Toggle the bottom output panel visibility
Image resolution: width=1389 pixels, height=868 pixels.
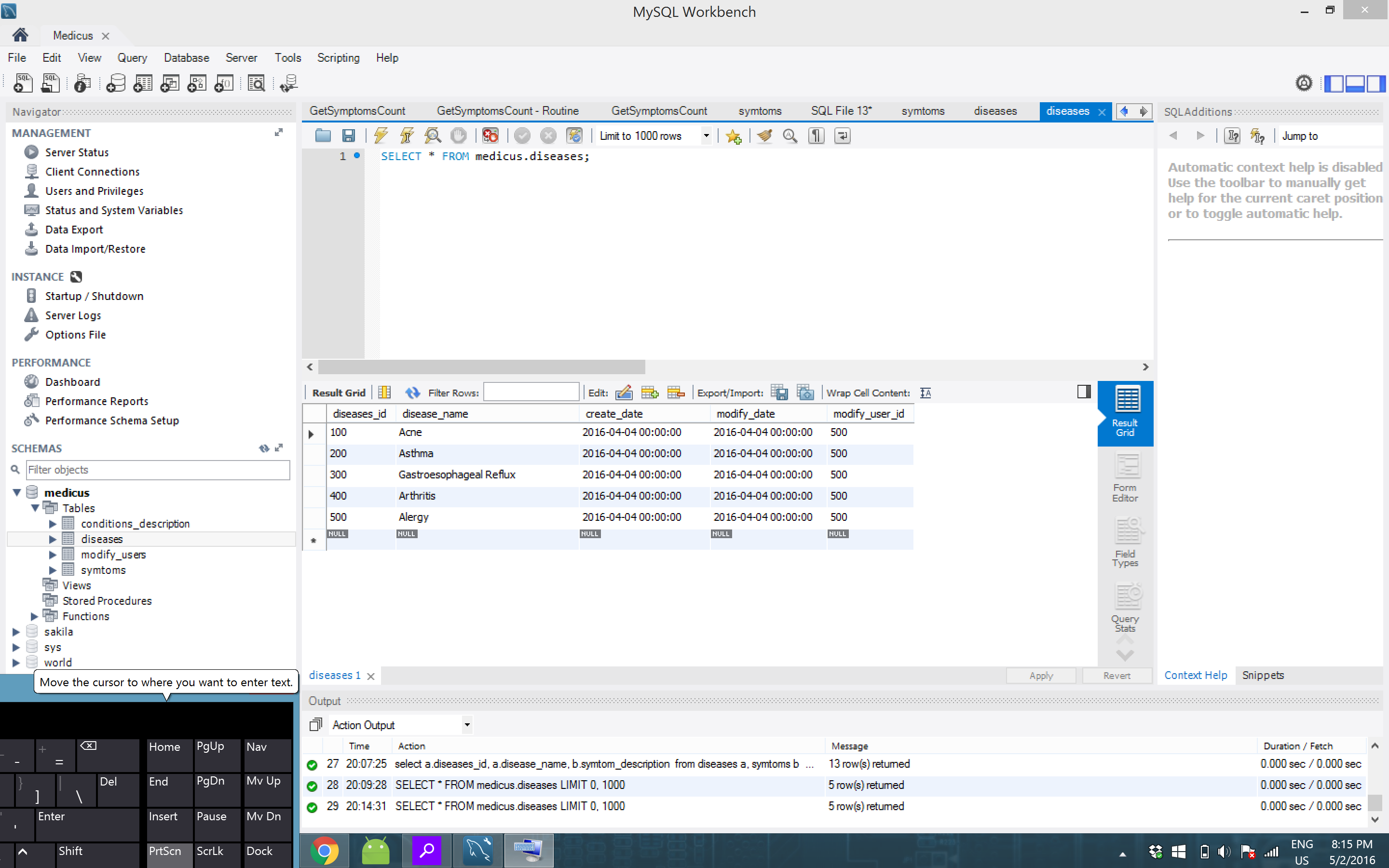tap(1355, 84)
